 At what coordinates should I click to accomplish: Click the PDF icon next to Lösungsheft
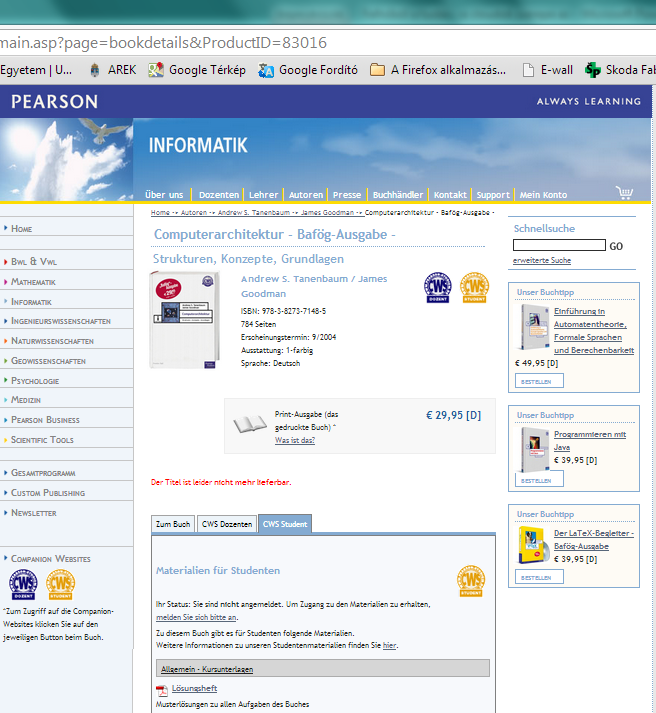coord(161,690)
